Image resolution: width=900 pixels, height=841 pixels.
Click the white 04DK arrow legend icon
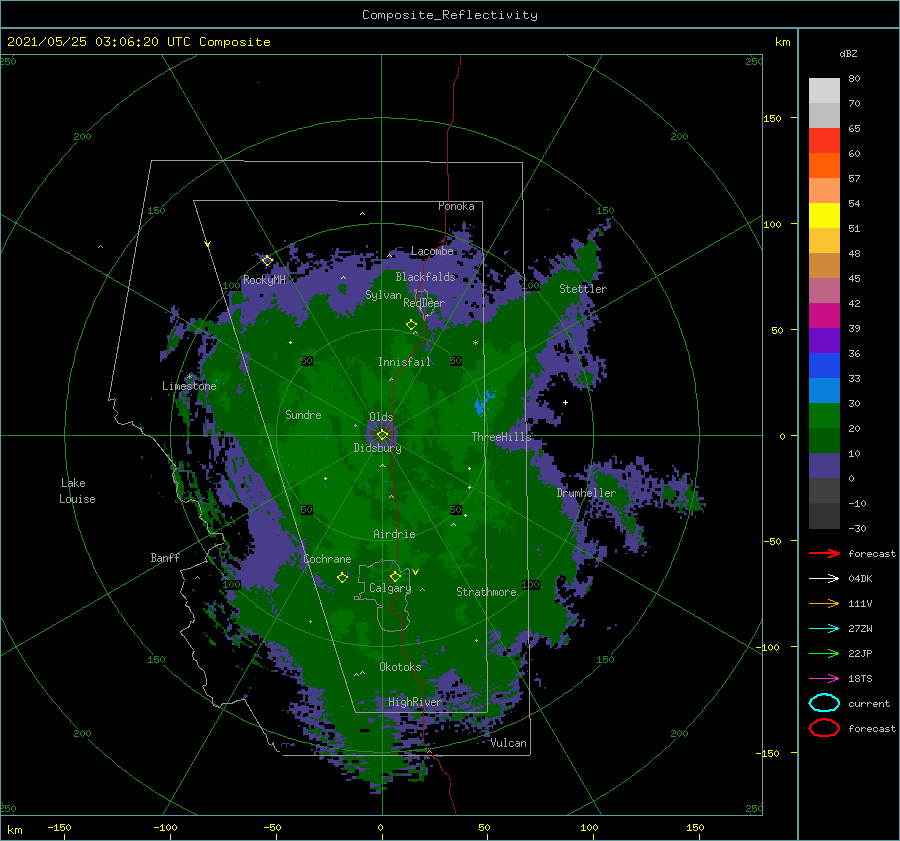[x=824, y=578]
